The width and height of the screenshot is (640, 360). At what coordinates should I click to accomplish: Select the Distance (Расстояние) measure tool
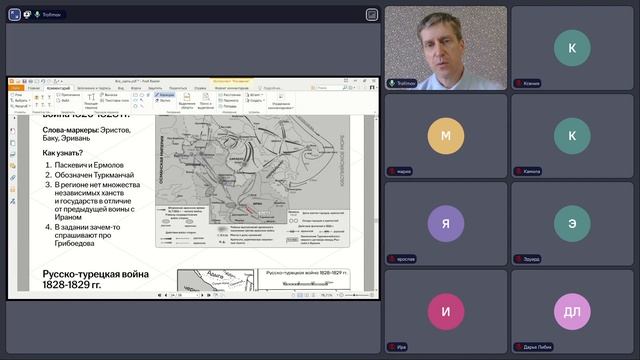[x=230, y=95]
